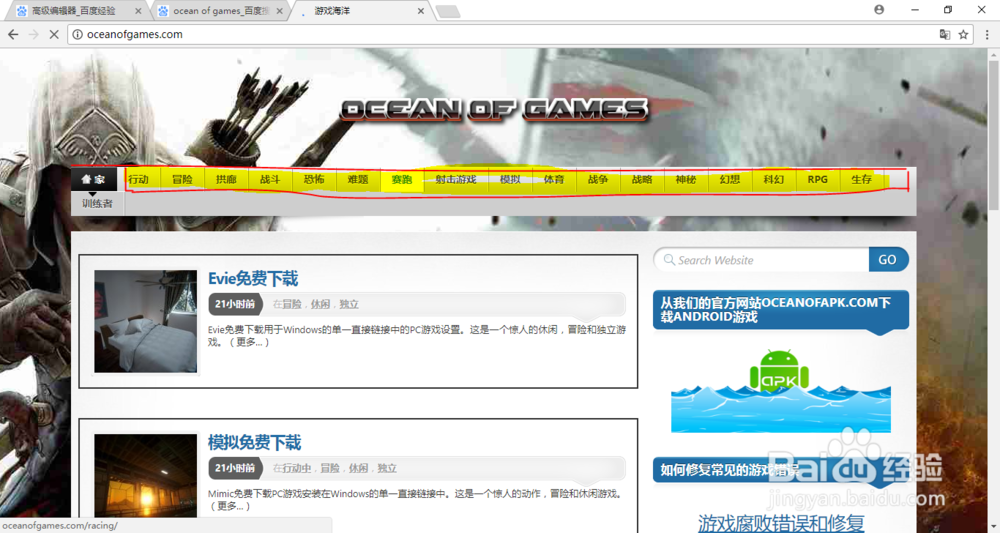This screenshot has width=1000, height=533.
Task: Click the 模拟免费下载 game thumbnail
Action: [145, 476]
